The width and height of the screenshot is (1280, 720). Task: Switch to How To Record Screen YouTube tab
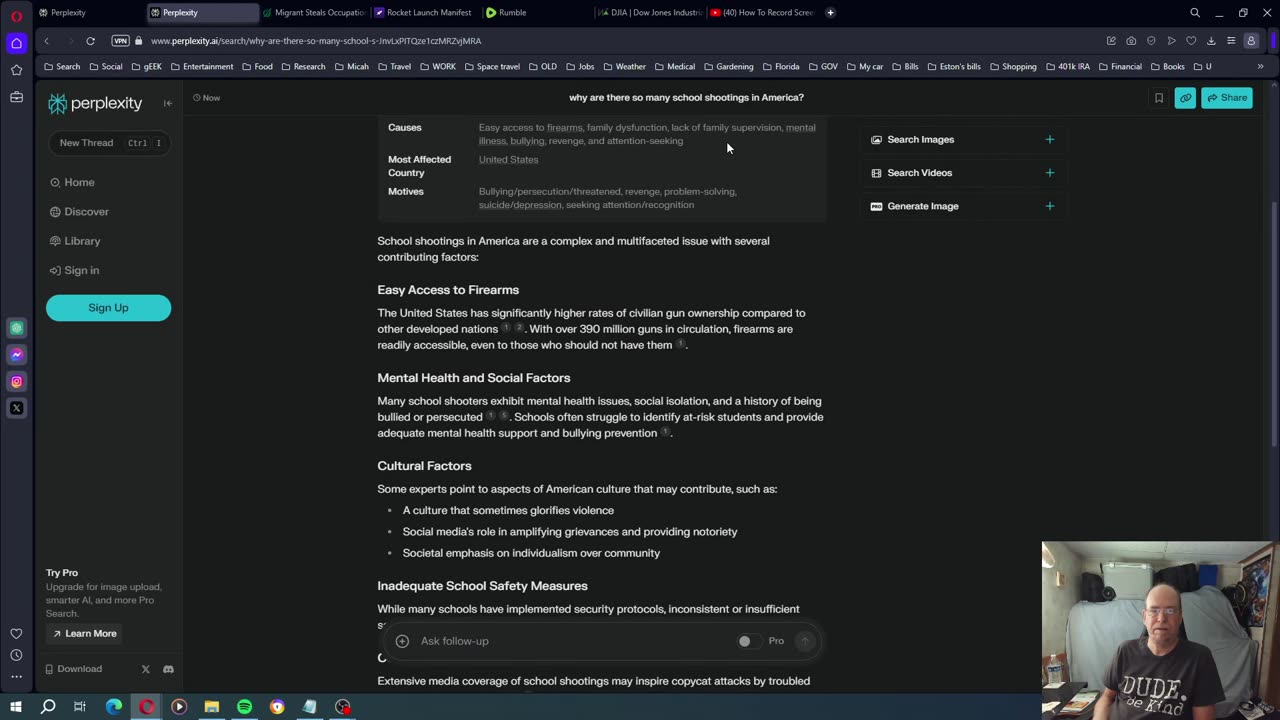tap(762, 13)
